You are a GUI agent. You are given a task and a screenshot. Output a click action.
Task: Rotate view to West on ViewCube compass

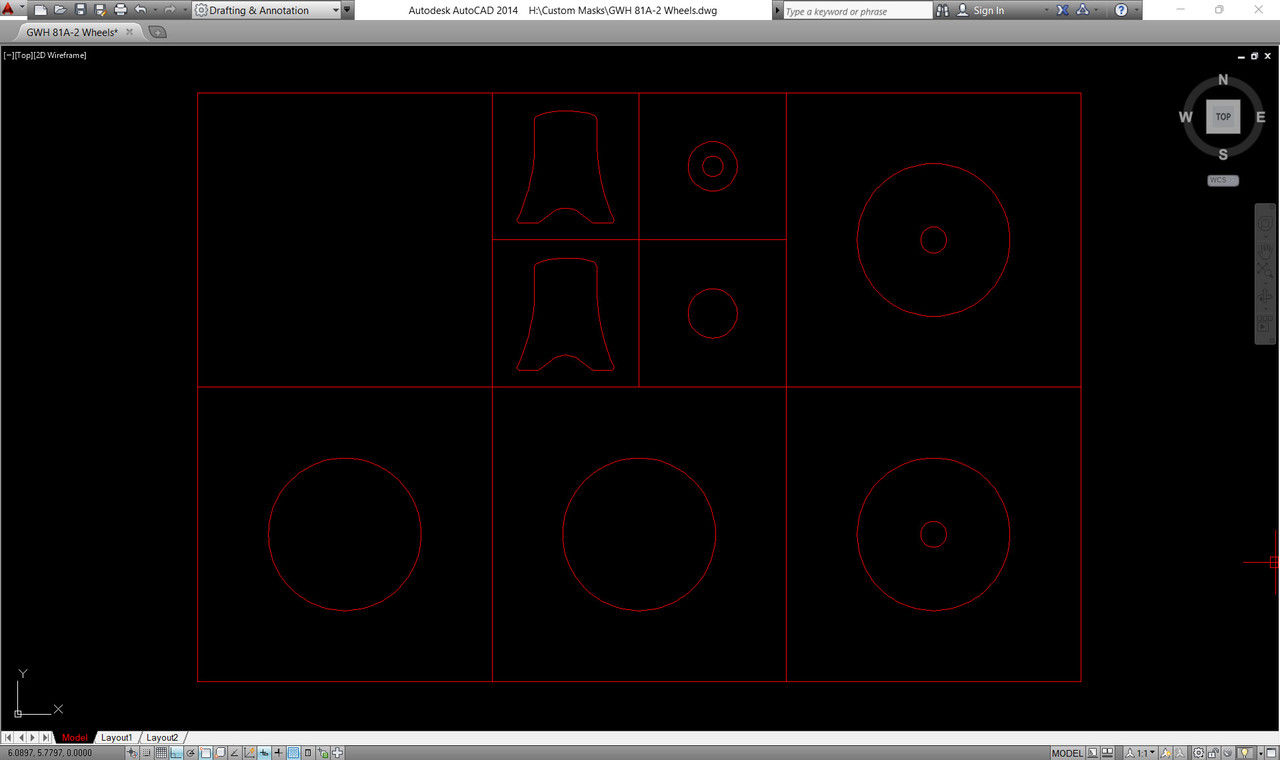pyautogui.click(x=1186, y=117)
